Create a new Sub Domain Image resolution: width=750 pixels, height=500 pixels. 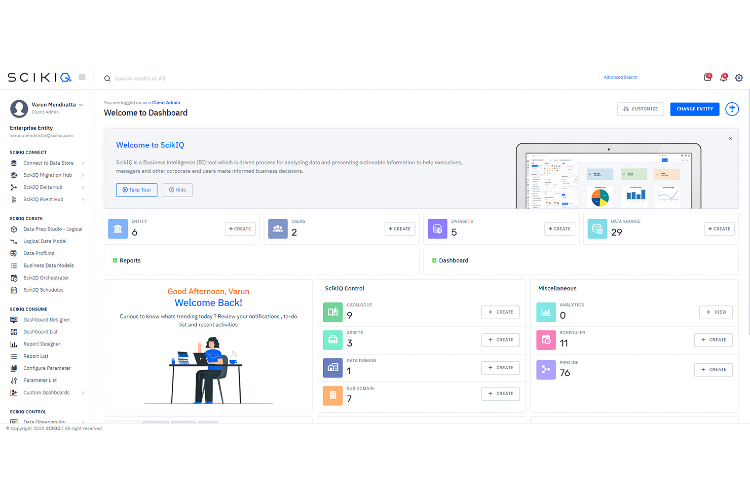(x=500, y=393)
